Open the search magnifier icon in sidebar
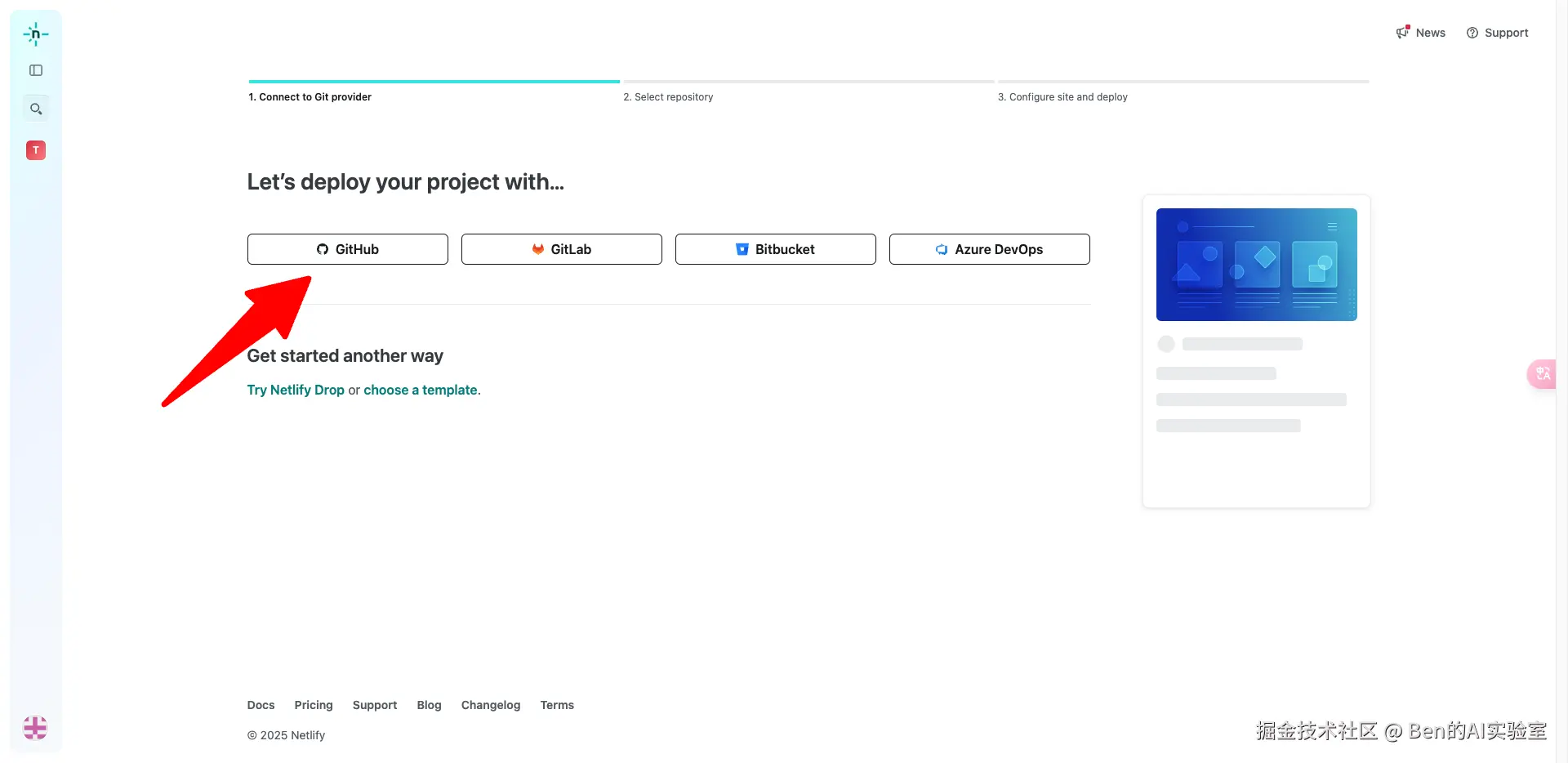1568x763 pixels. (36, 109)
